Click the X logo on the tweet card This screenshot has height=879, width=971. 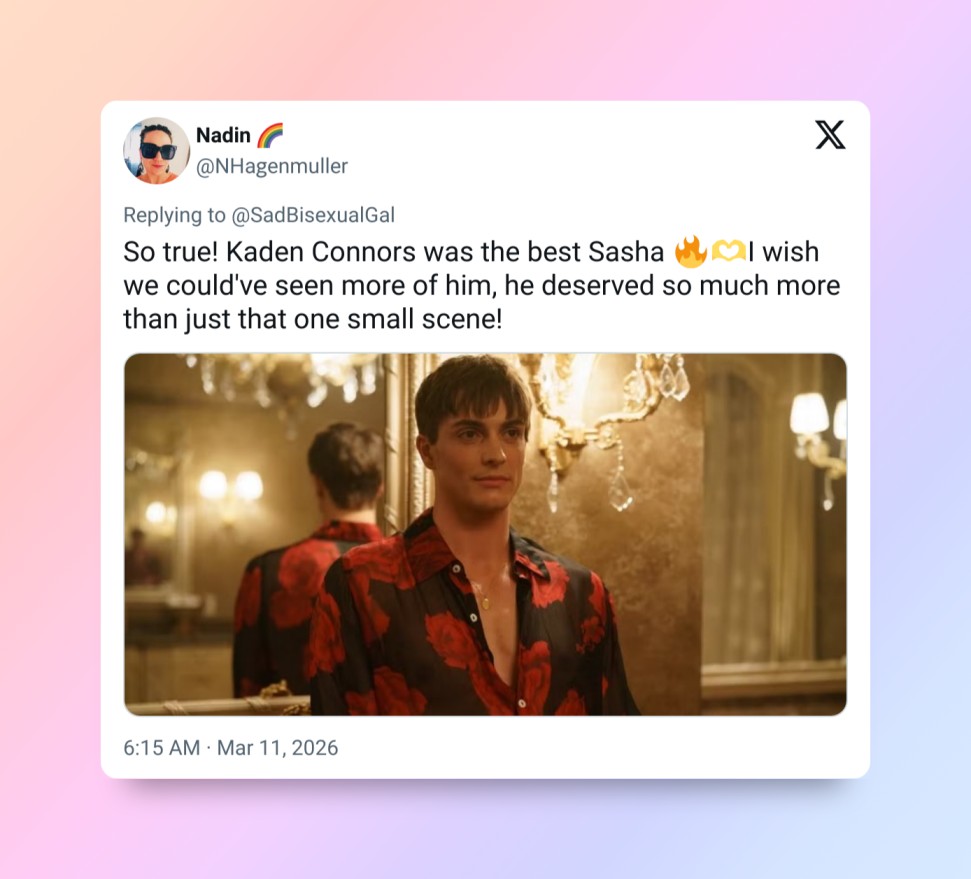click(x=830, y=135)
